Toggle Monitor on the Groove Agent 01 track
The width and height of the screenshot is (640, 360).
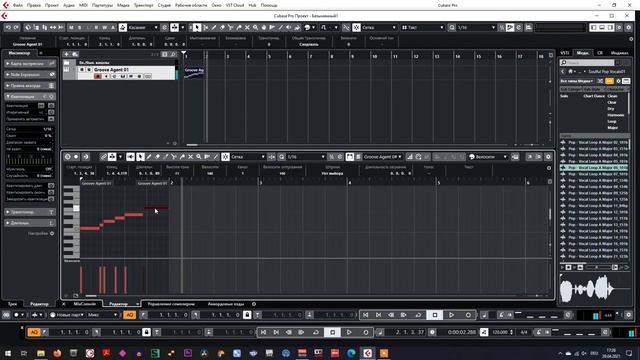(x=106, y=76)
